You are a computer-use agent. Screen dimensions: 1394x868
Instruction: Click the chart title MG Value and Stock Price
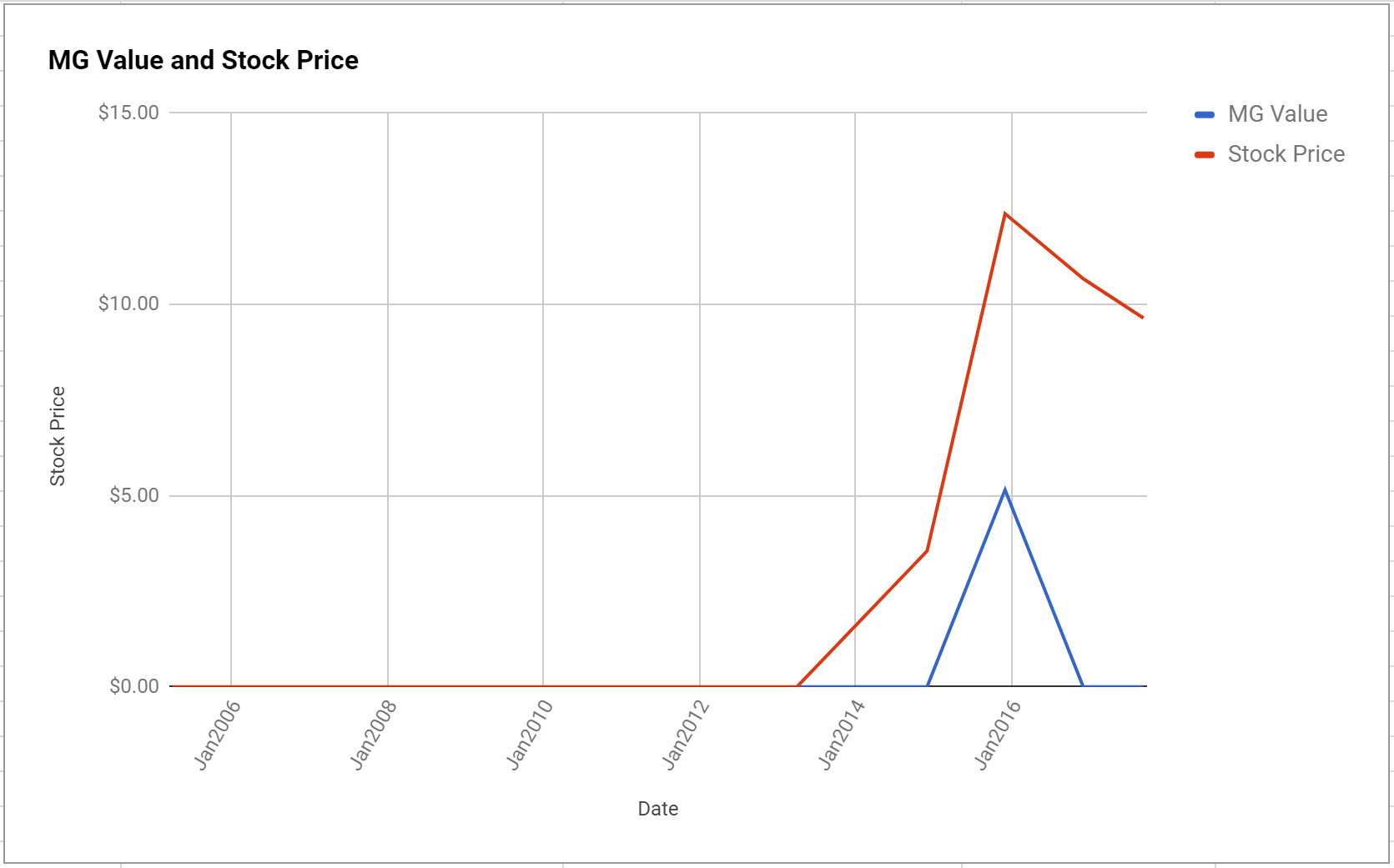pos(203,60)
